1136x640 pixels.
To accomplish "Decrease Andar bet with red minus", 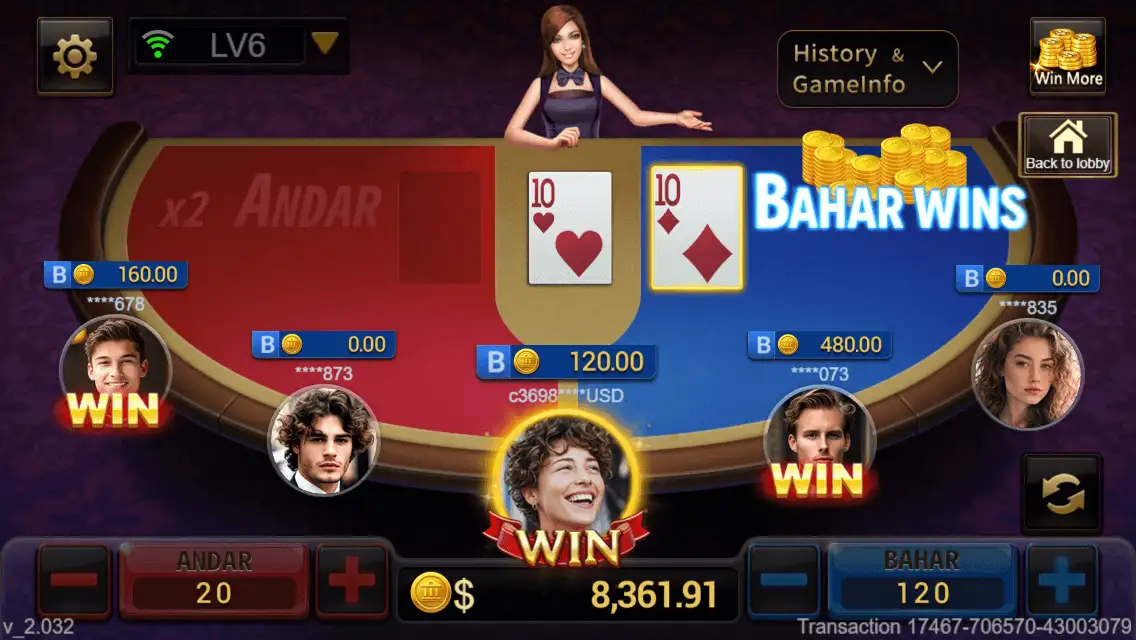I will point(74,580).
